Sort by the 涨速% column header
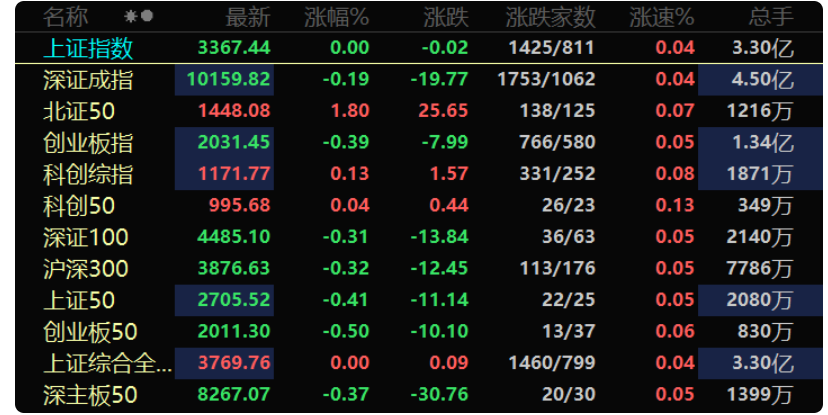The image size is (828, 415). (x=662, y=17)
